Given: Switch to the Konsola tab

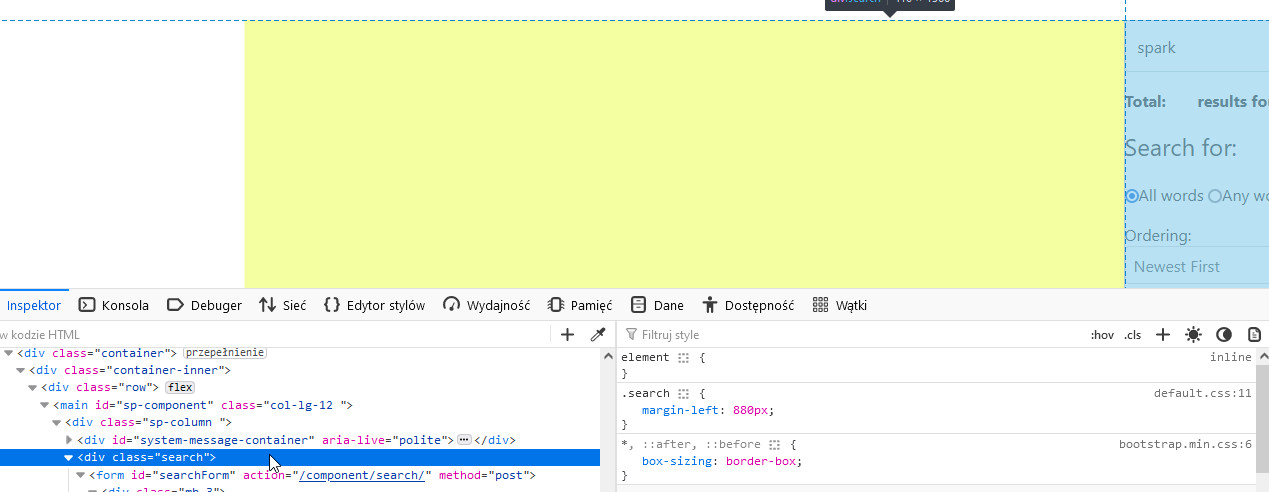Looking at the screenshot, I should [114, 305].
